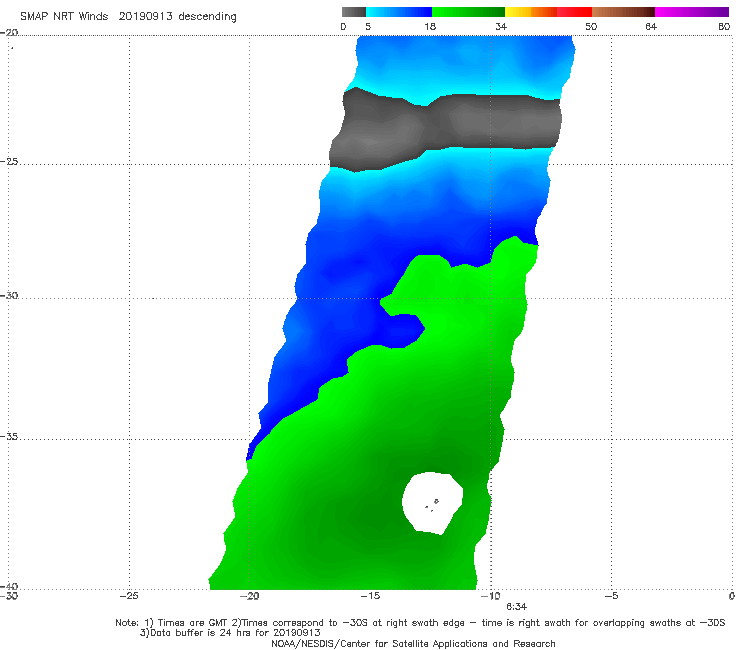Click the note 'Data buffer is 24 hrs for 20190913'
The image size is (740, 650).
point(230,633)
